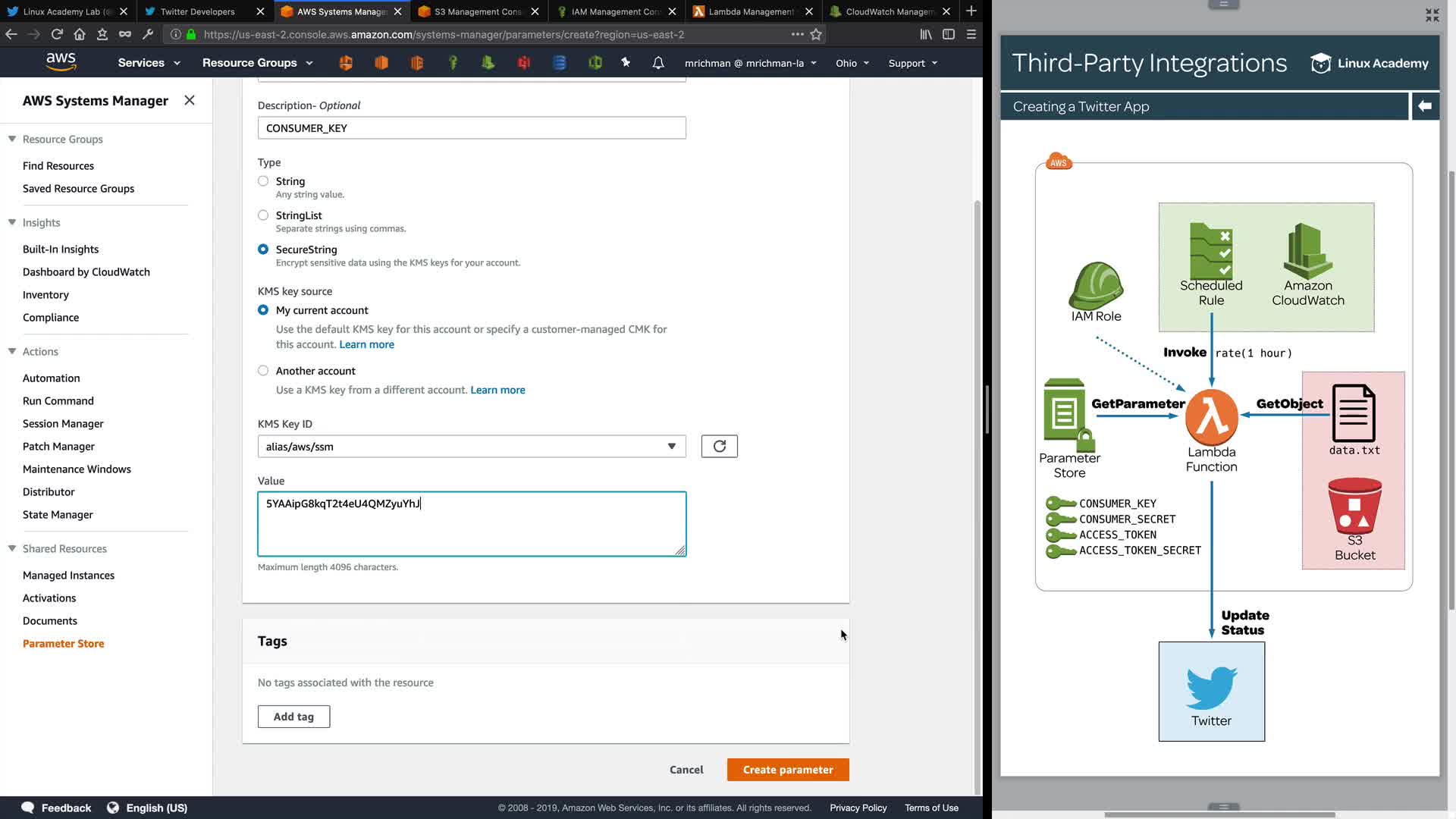Viewport: 1456px width, 819px height.
Task: Select the StringList type option
Action: pos(263,215)
